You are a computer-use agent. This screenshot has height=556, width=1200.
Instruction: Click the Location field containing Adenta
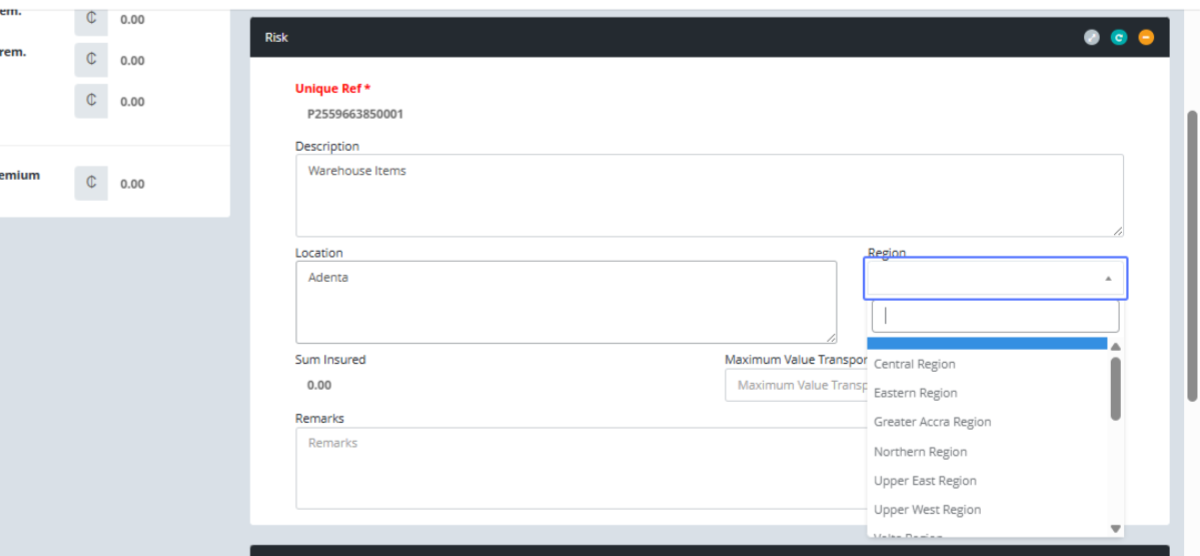pyautogui.click(x=565, y=302)
